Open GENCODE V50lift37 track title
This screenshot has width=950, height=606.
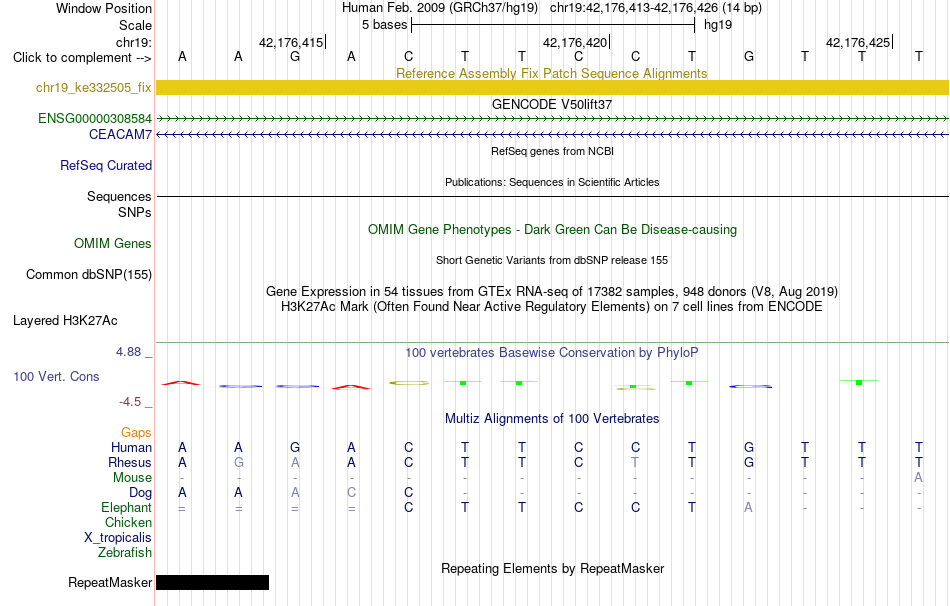pos(551,104)
